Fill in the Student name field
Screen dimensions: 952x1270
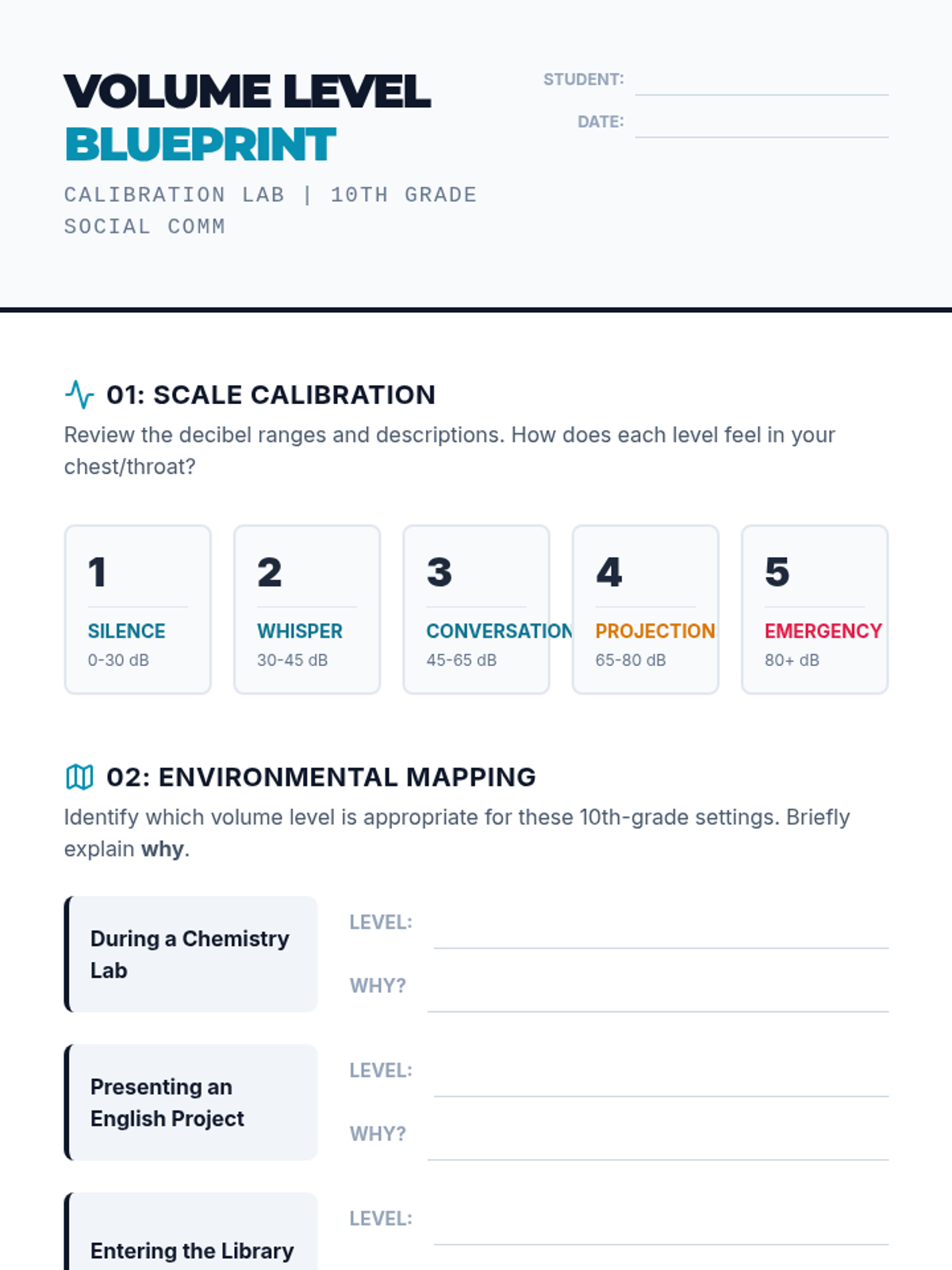click(762, 80)
